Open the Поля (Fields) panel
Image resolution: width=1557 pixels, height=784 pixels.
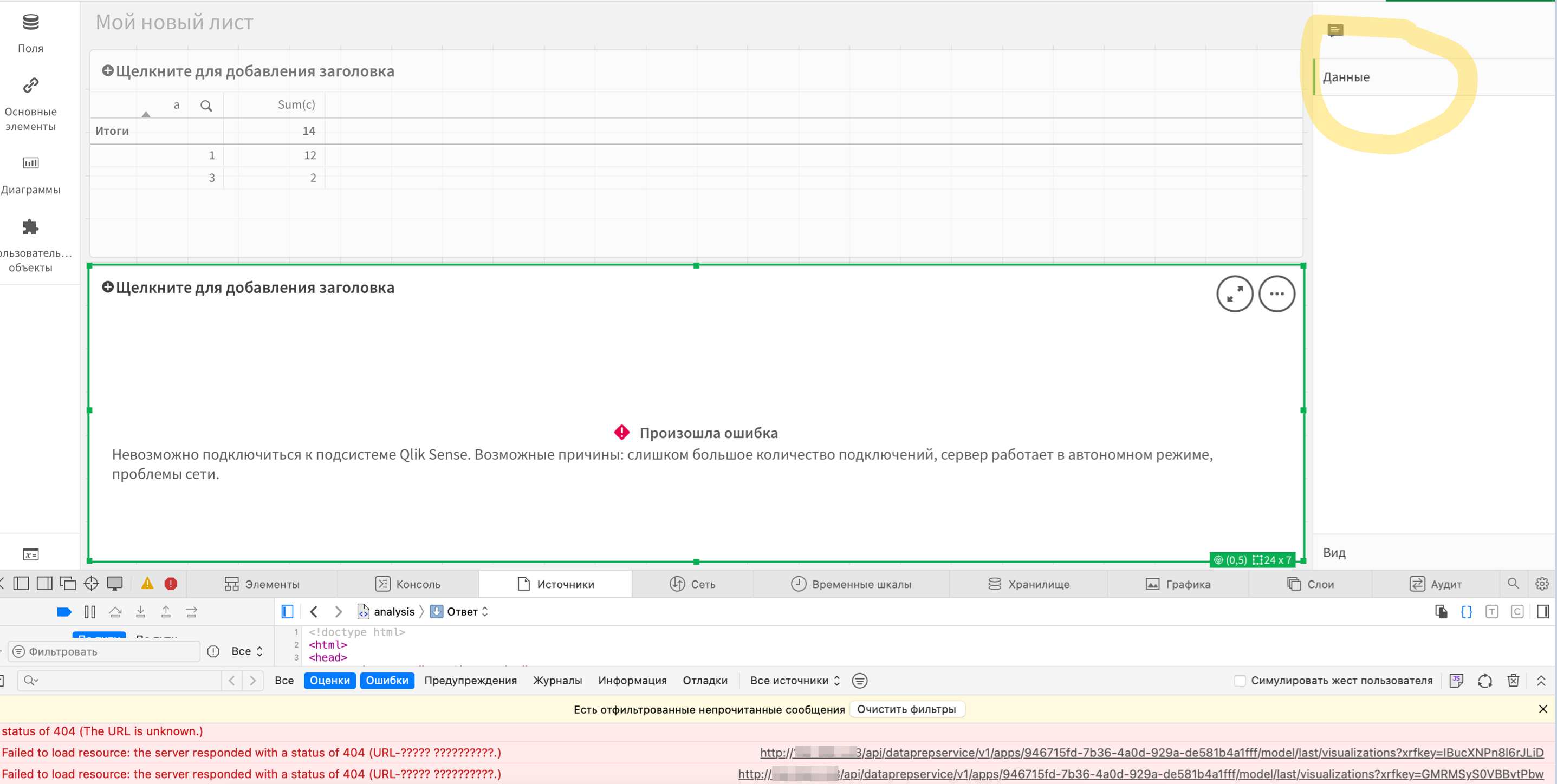point(30,33)
